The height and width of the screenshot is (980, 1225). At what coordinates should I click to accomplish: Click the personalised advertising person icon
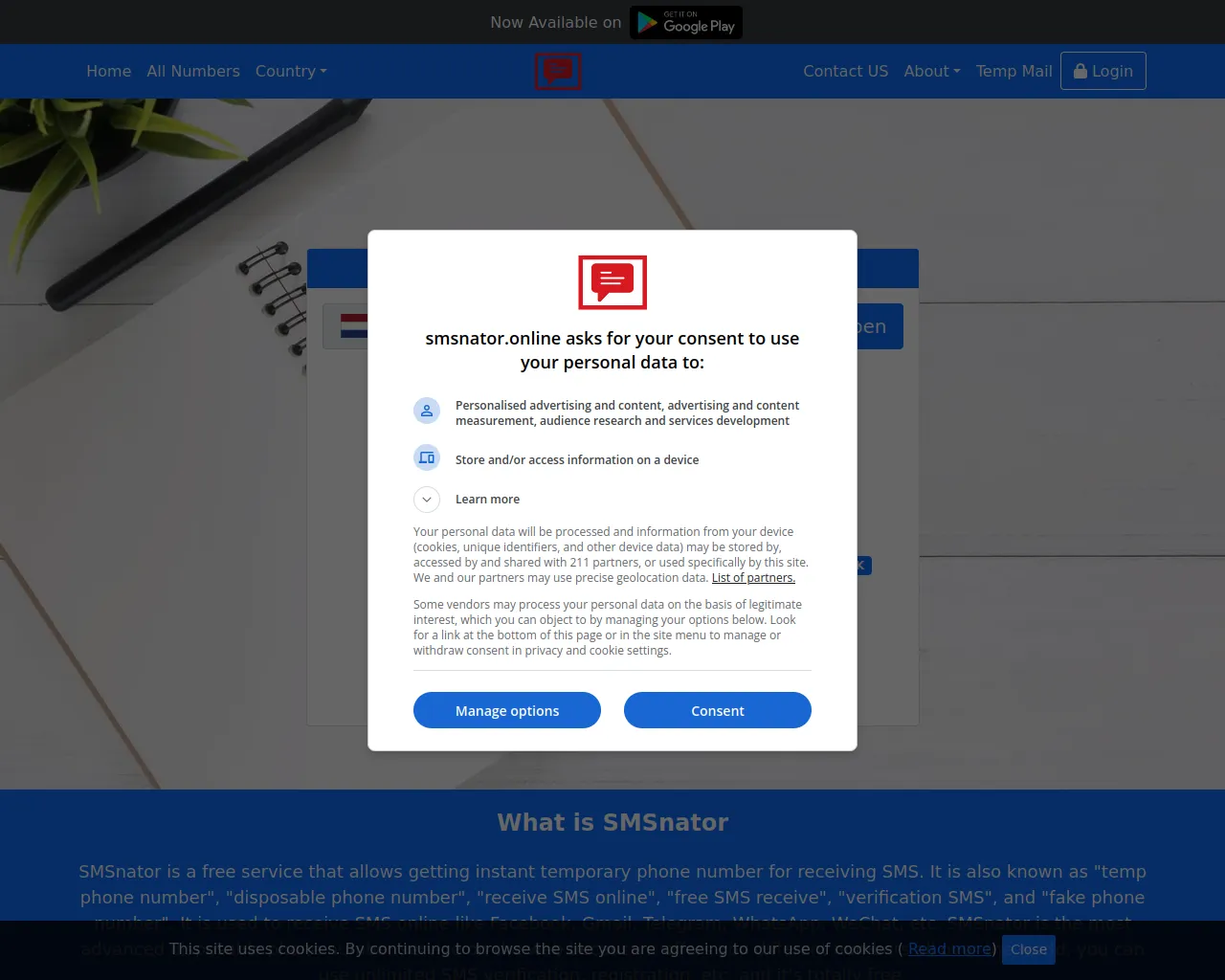(427, 411)
